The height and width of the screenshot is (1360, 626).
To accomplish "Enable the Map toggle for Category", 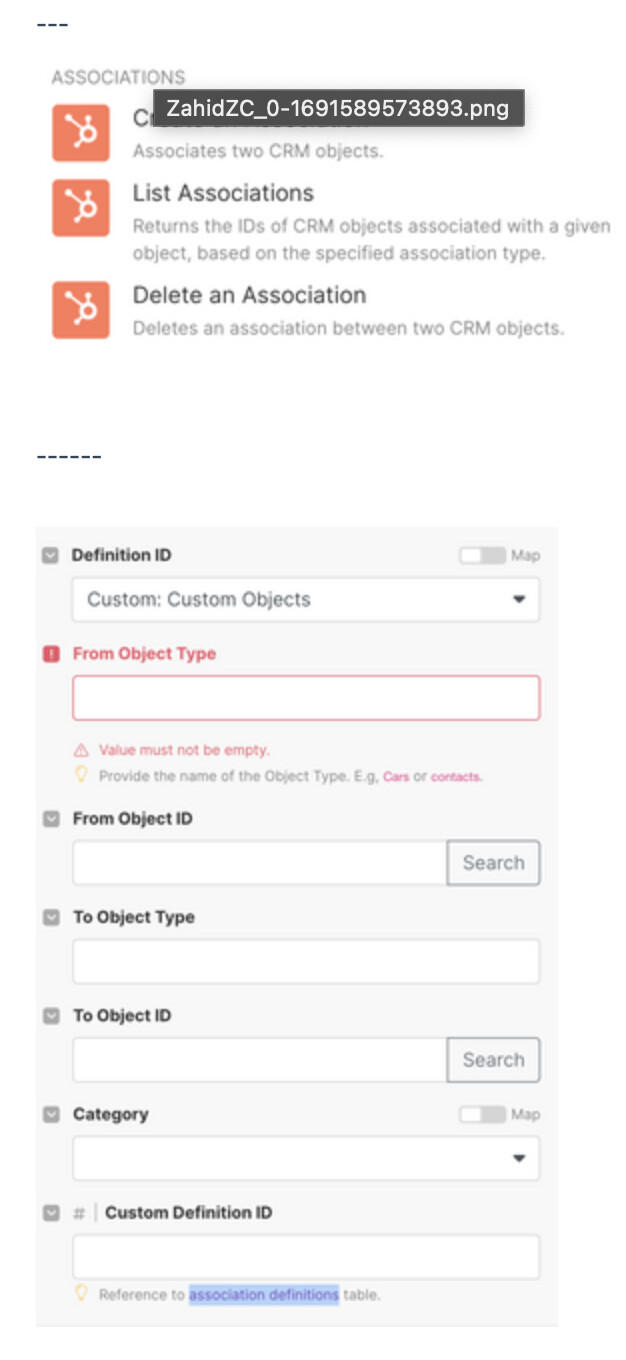I will click(x=482, y=1114).
